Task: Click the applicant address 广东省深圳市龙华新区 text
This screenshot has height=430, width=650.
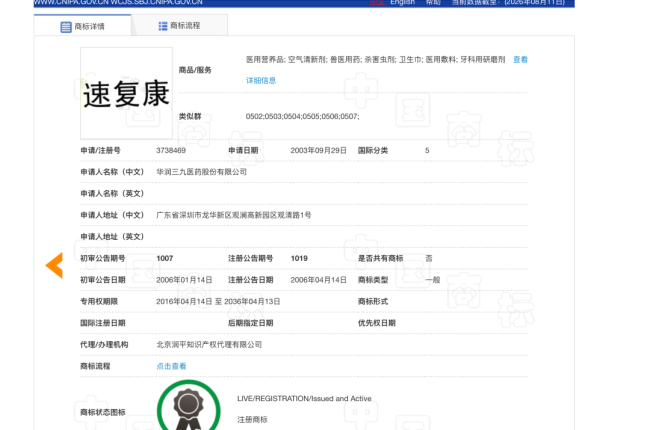Action: pos(234,215)
